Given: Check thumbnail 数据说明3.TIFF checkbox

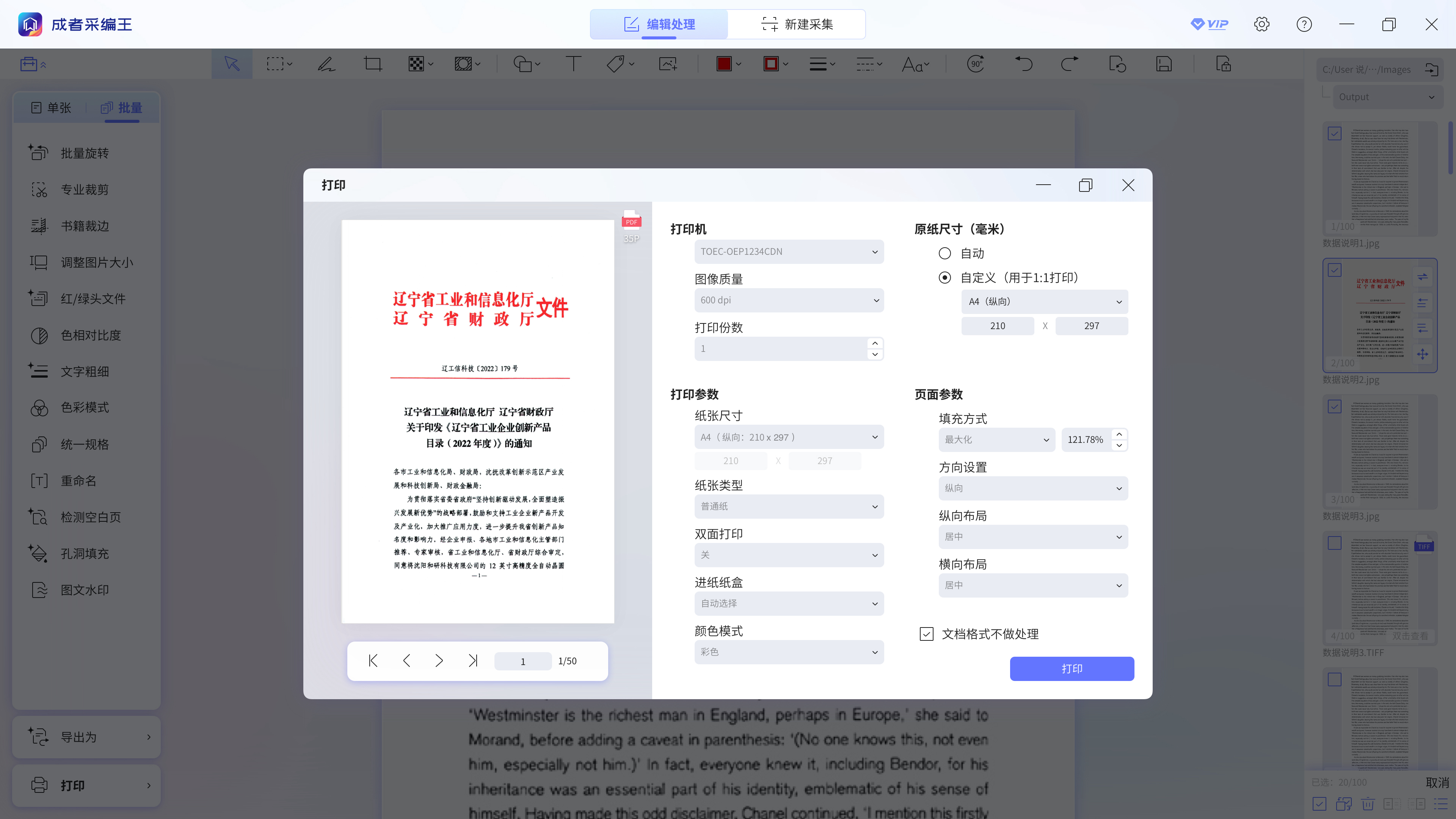Looking at the screenshot, I should (x=1335, y=543).
